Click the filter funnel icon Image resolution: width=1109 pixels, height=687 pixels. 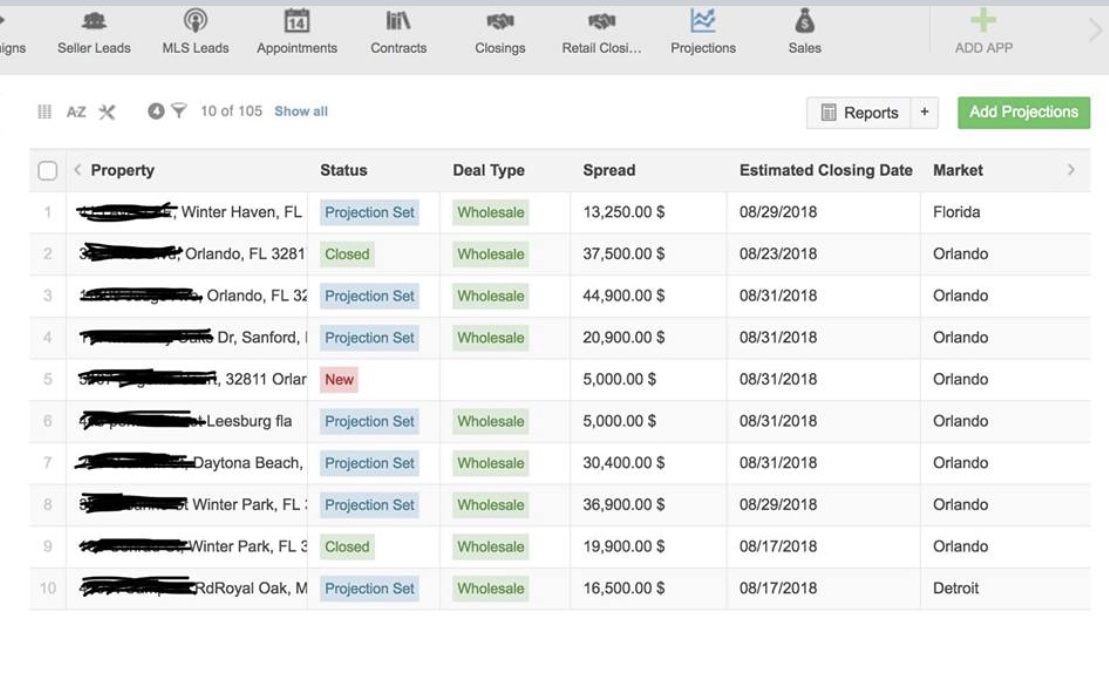pos(179,111)
